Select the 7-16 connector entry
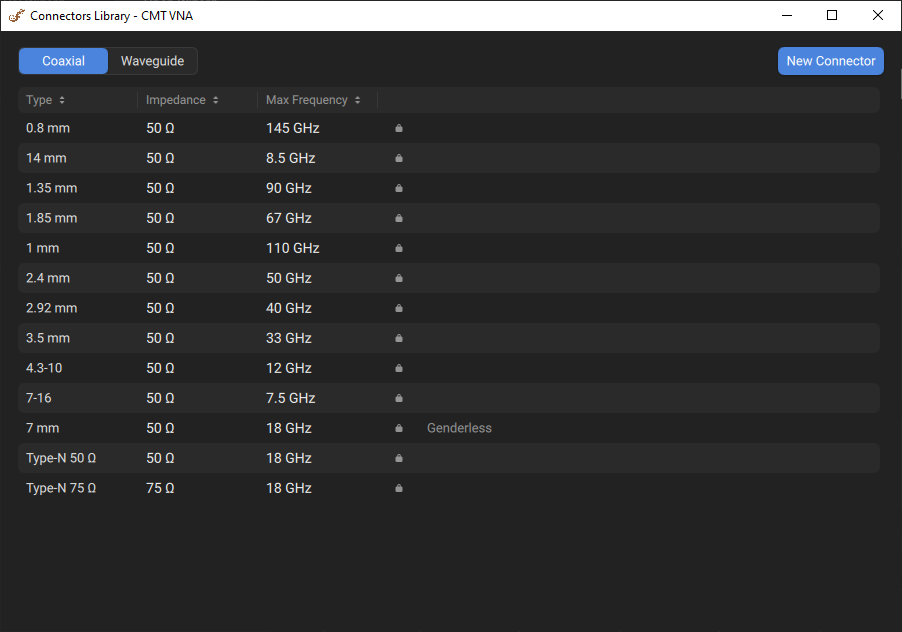 [39, 398]
